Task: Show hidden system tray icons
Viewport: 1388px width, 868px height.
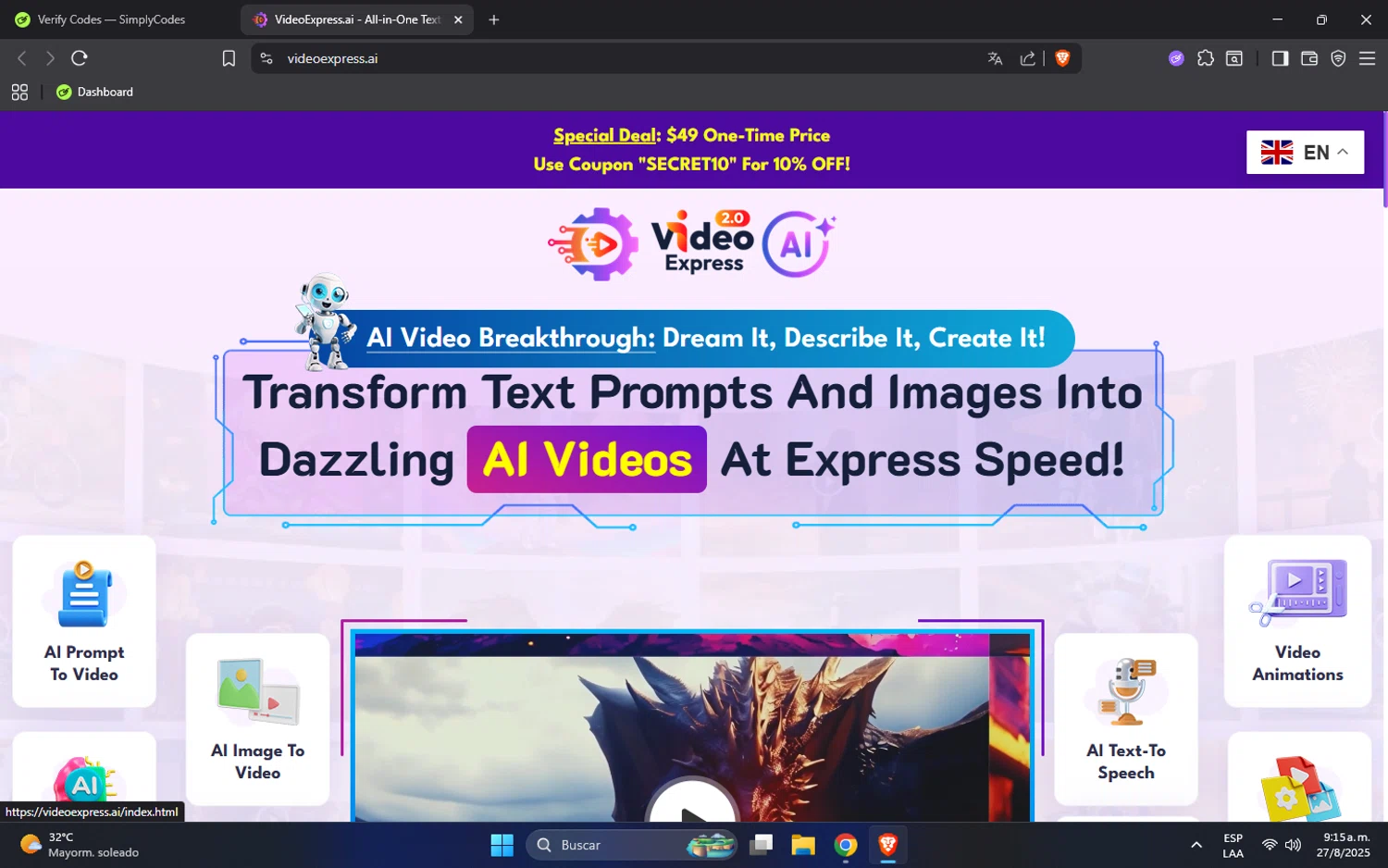Action: point(1196,845)
